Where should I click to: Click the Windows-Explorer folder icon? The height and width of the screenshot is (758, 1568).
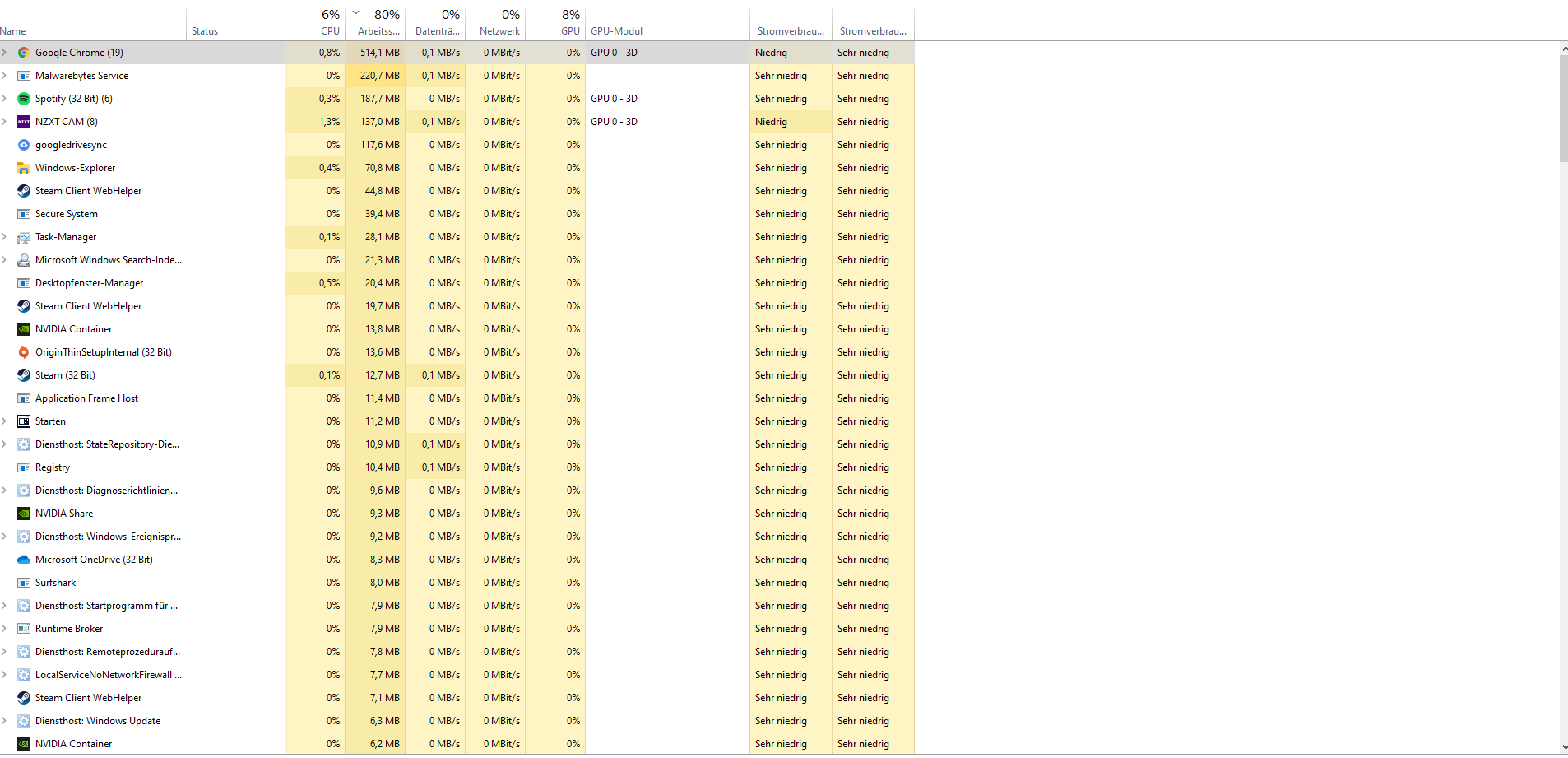tap(24, 168)
